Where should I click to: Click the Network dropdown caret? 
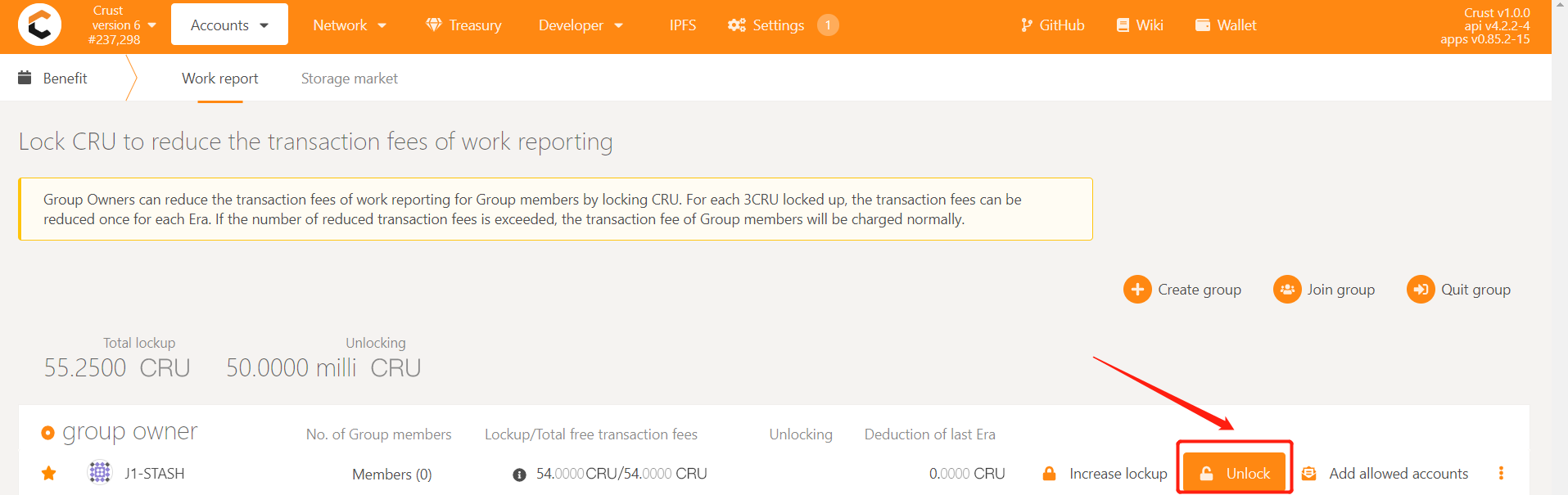point(382,25)
